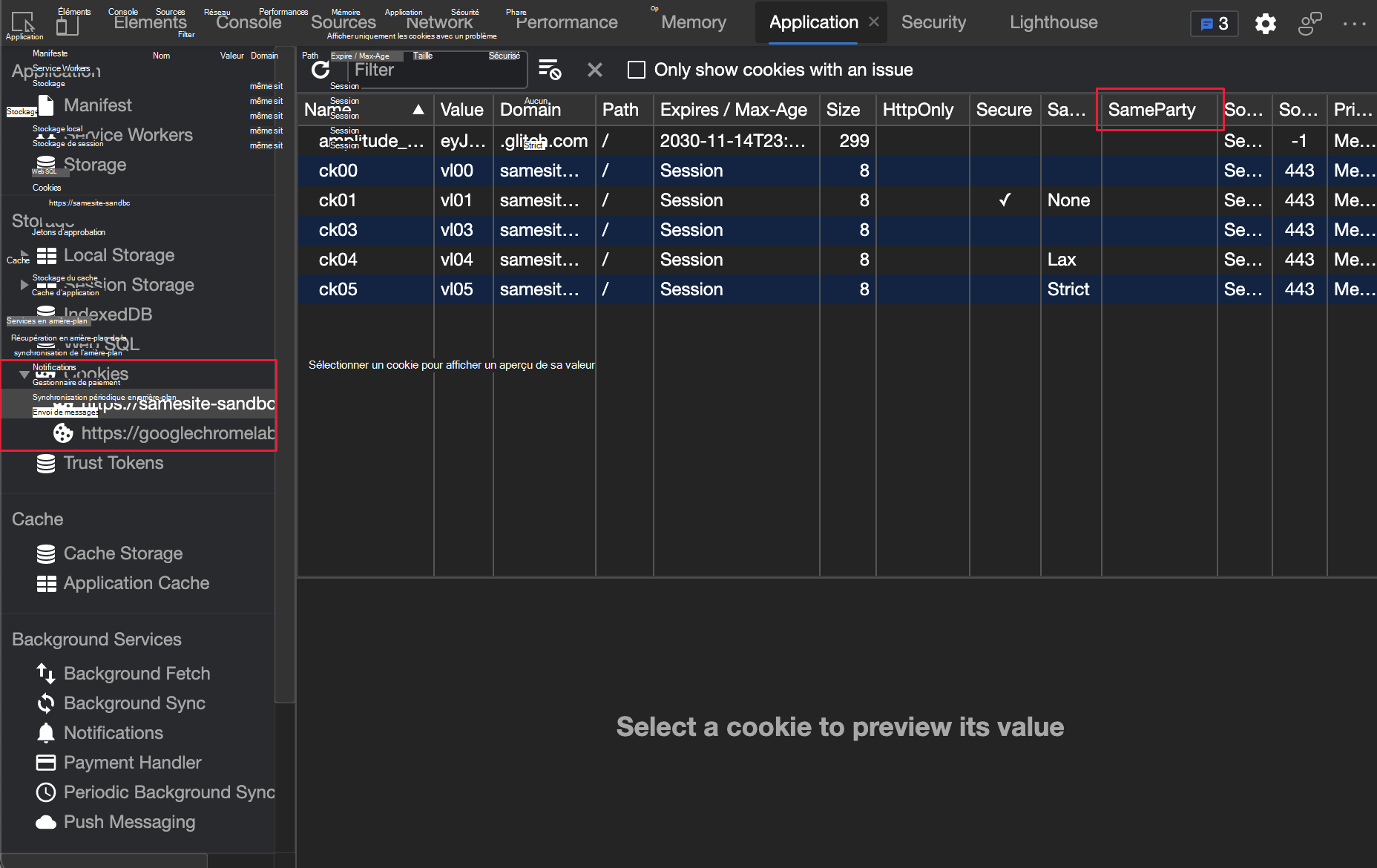Expand the Session Storage tree node
The width and height of the screenshot is (1377, 868).
point(24,284)
